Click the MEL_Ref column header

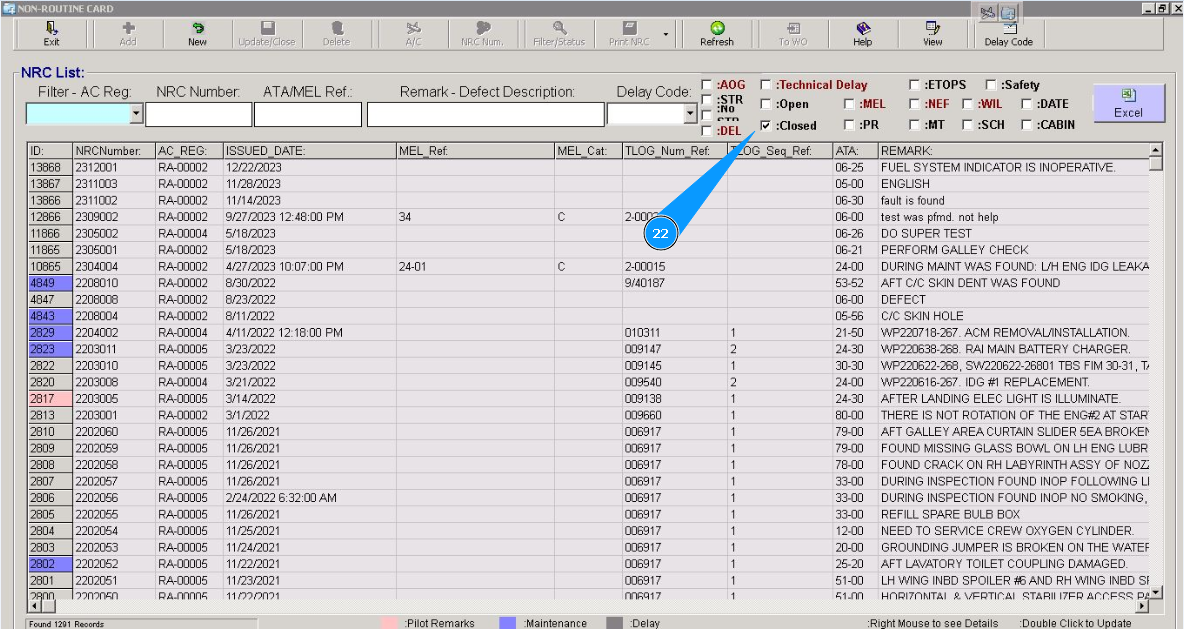pos(475,151)
